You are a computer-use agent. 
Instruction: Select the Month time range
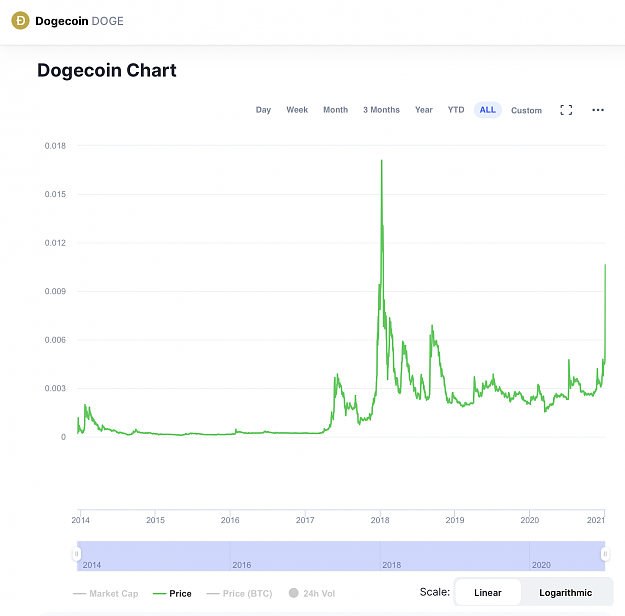(x=335, y=110)
